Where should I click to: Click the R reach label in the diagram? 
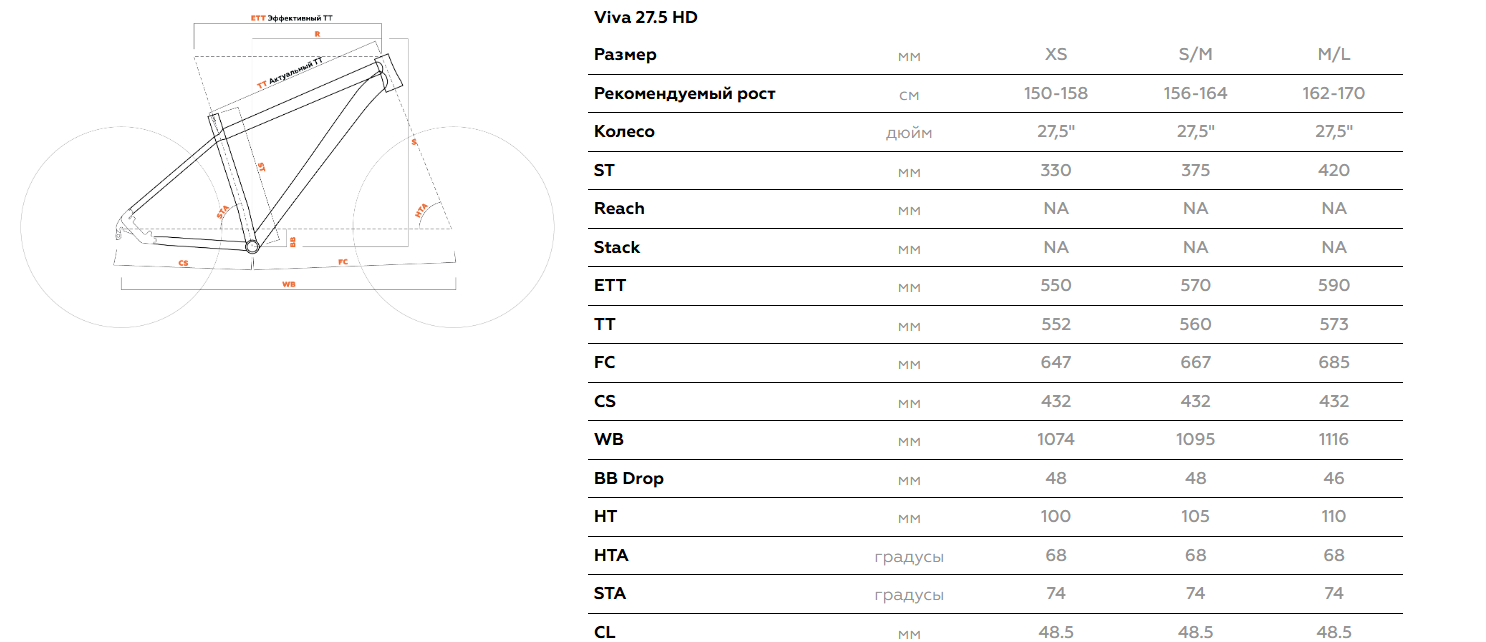[317, 34]
